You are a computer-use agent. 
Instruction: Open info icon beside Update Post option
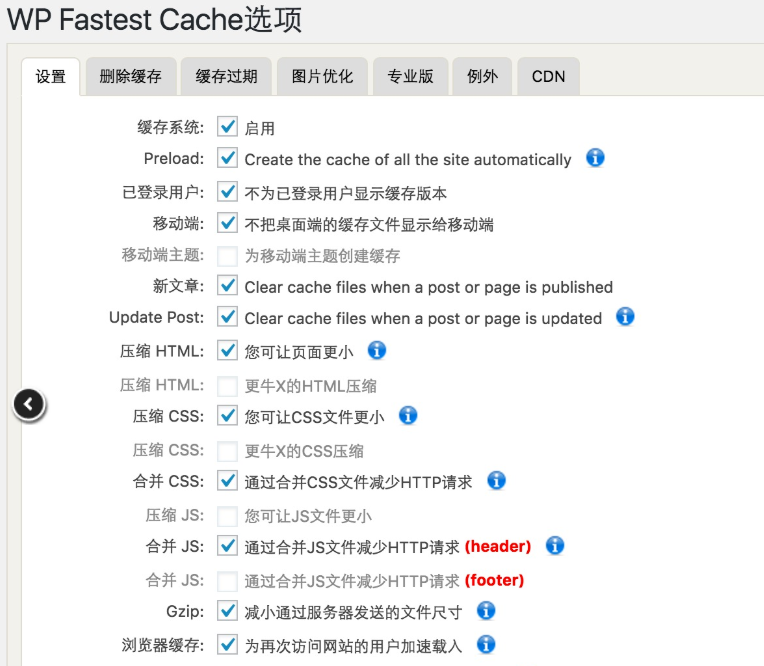625,317
